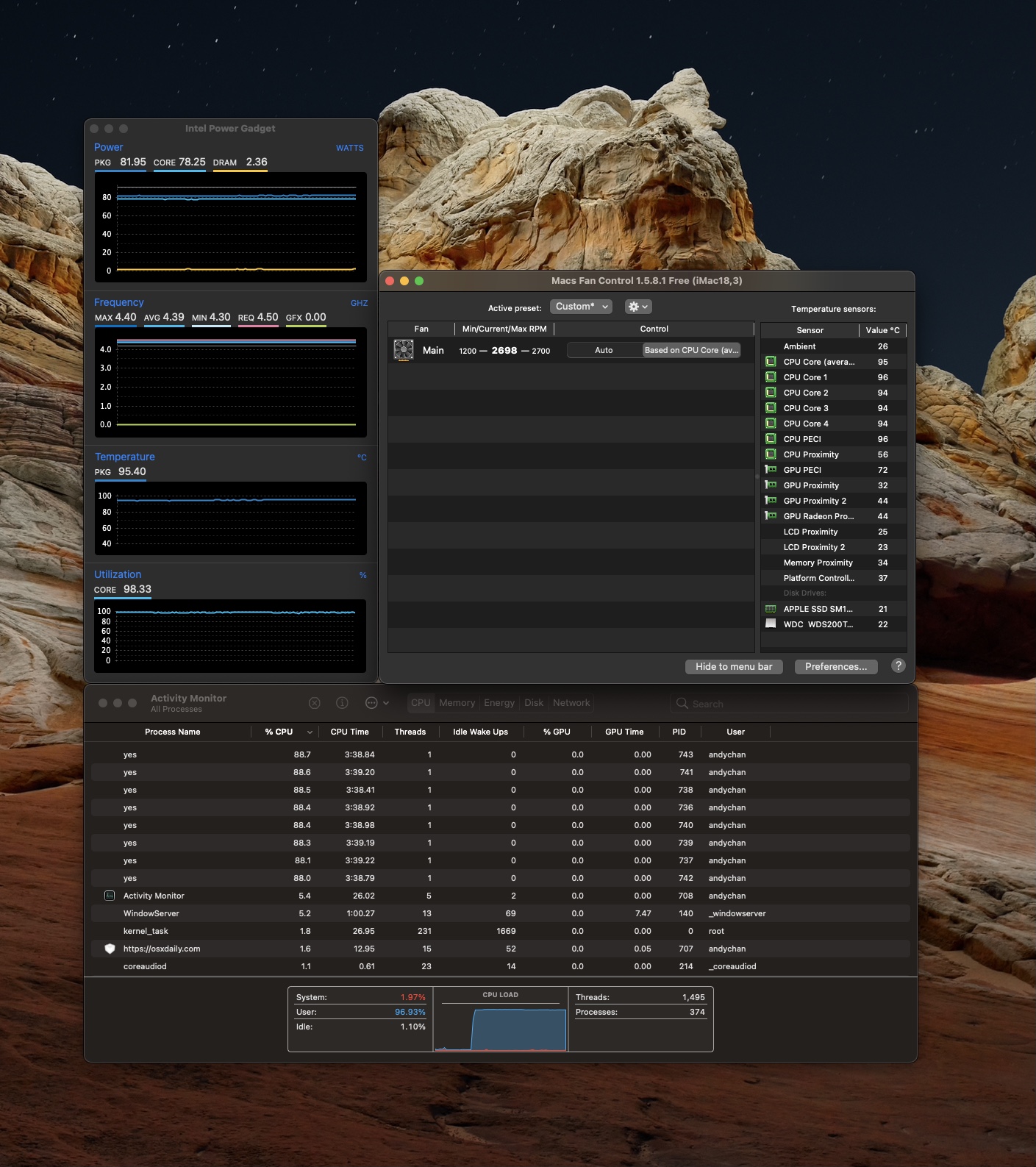Select the Based on CPU Core fan control
The image size is (1036, 1167).
[x=690, y=350]
